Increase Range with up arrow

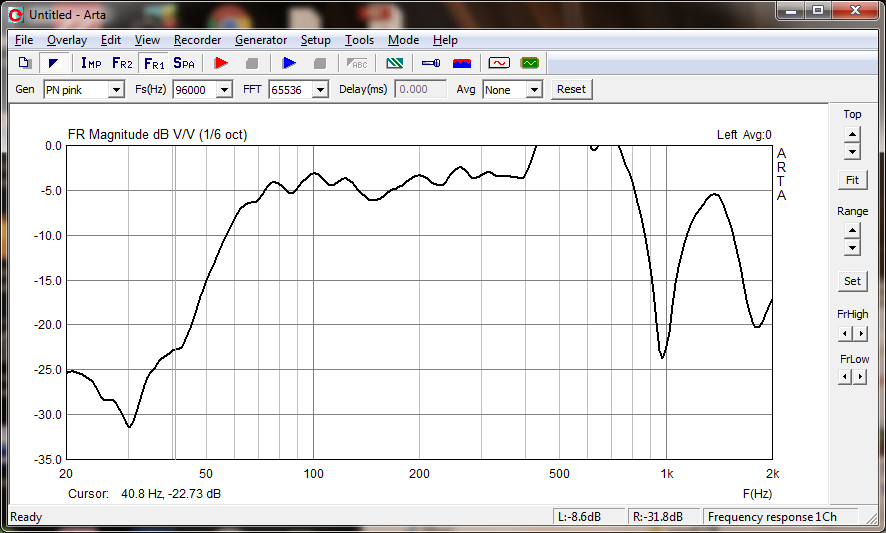[x=852, y=231]
